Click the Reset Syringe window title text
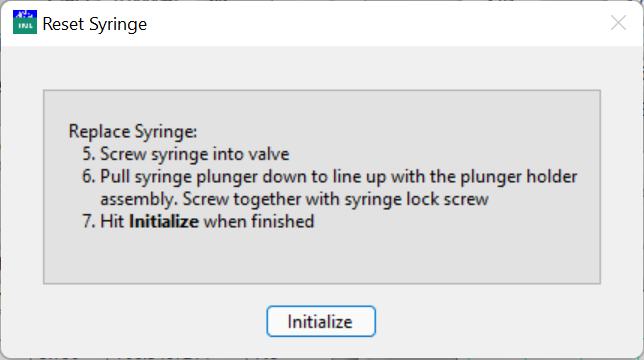Screen dimensions: 644x360 (94, 24)
